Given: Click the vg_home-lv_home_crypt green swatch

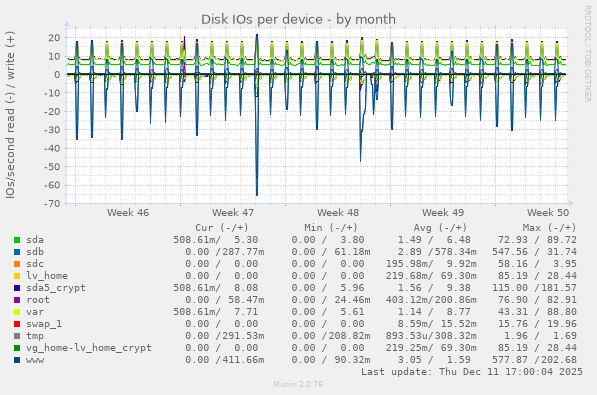Looking at the screenshot, I should click(17, 348).
